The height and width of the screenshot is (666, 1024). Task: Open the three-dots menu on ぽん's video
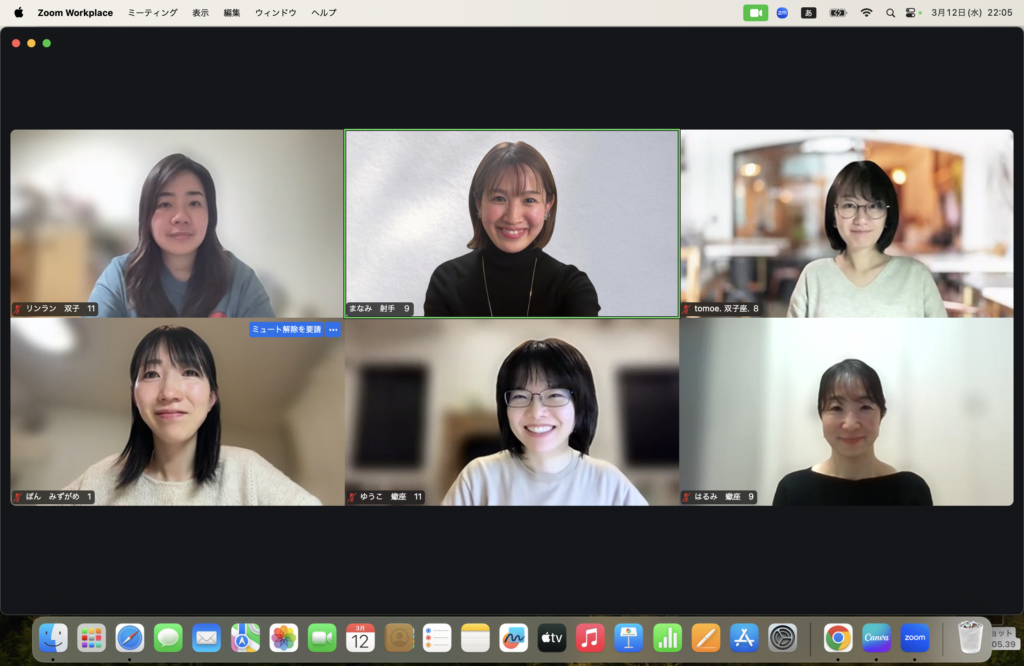click(333, 329)
